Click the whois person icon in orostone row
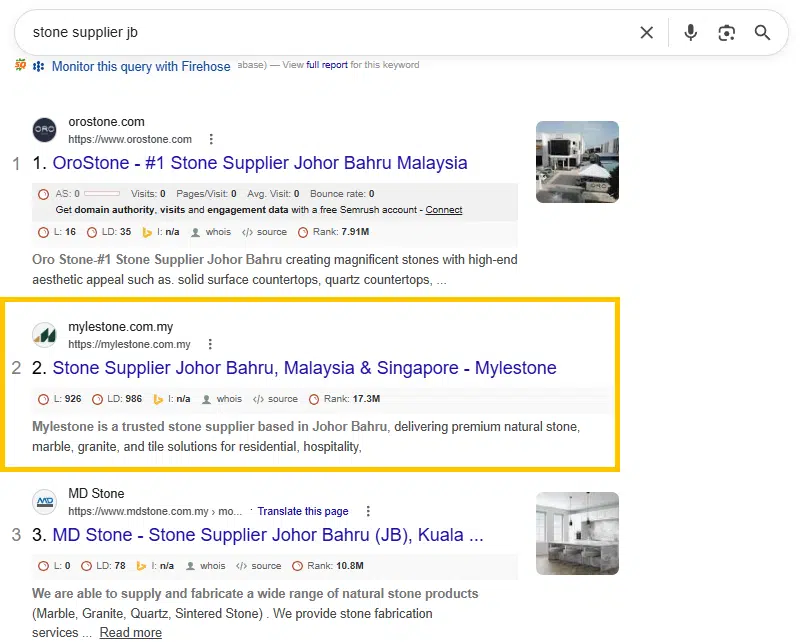The width and height of the screenshot is (801, 642). 195,232
